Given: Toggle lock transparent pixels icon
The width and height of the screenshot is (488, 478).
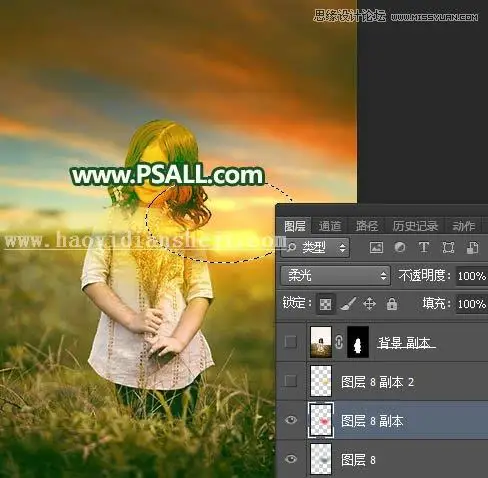Looking at the screenshot, I should (x=325, y=304).
